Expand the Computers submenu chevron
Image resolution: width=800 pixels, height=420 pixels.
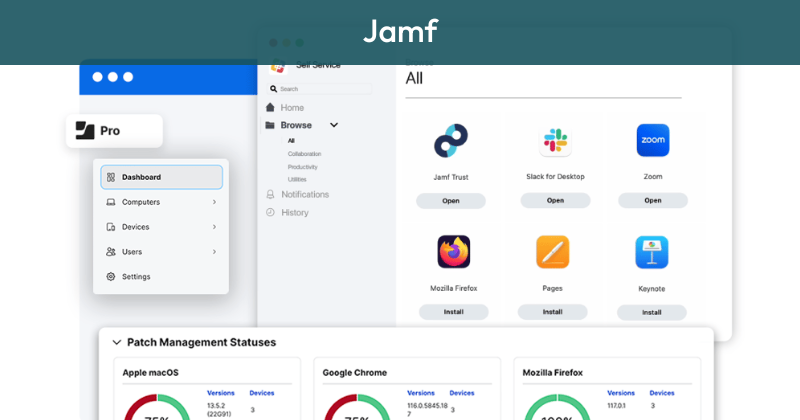coord(214,202)
